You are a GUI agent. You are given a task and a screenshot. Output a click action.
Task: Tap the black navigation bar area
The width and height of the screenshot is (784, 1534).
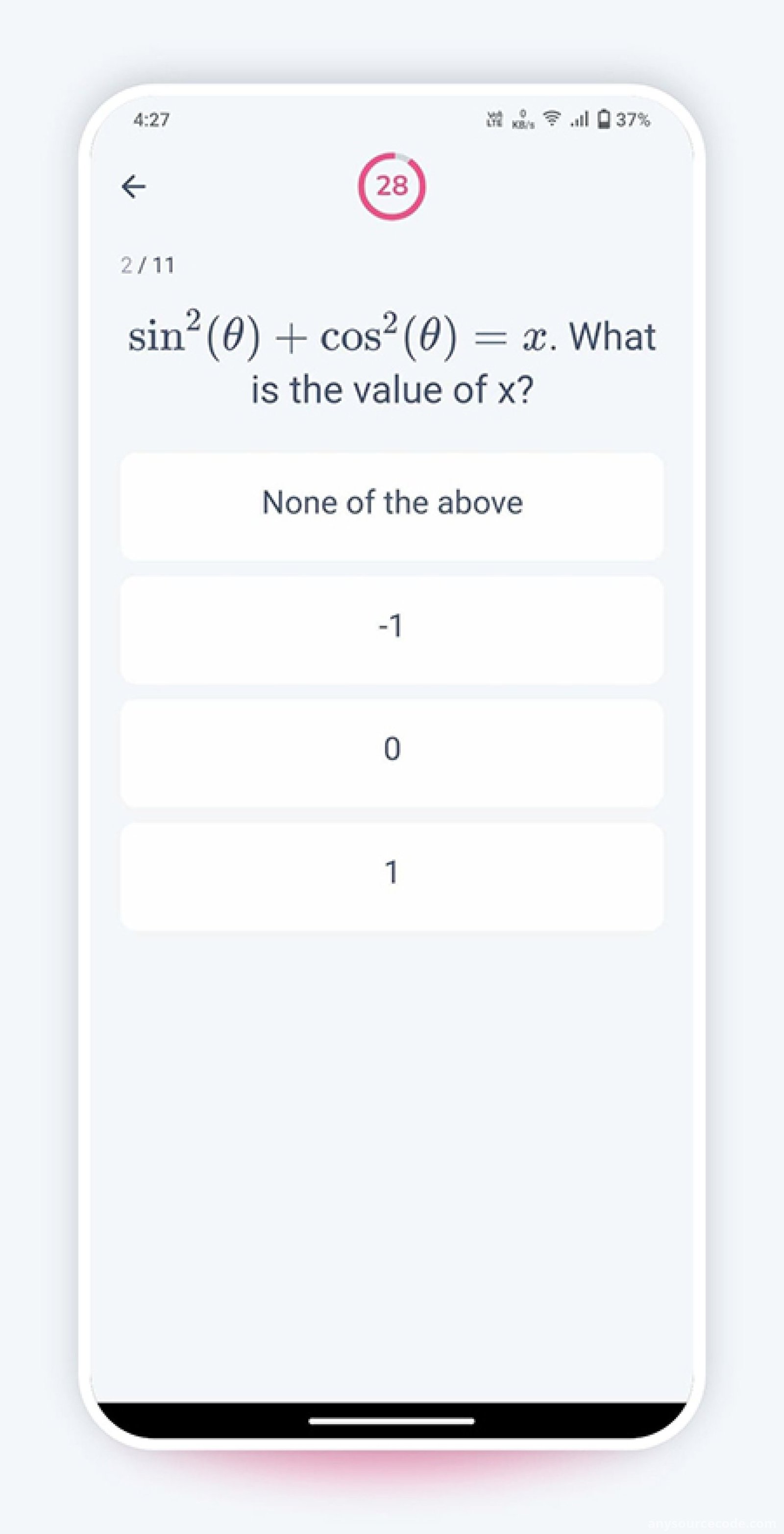coord(392,1420)
